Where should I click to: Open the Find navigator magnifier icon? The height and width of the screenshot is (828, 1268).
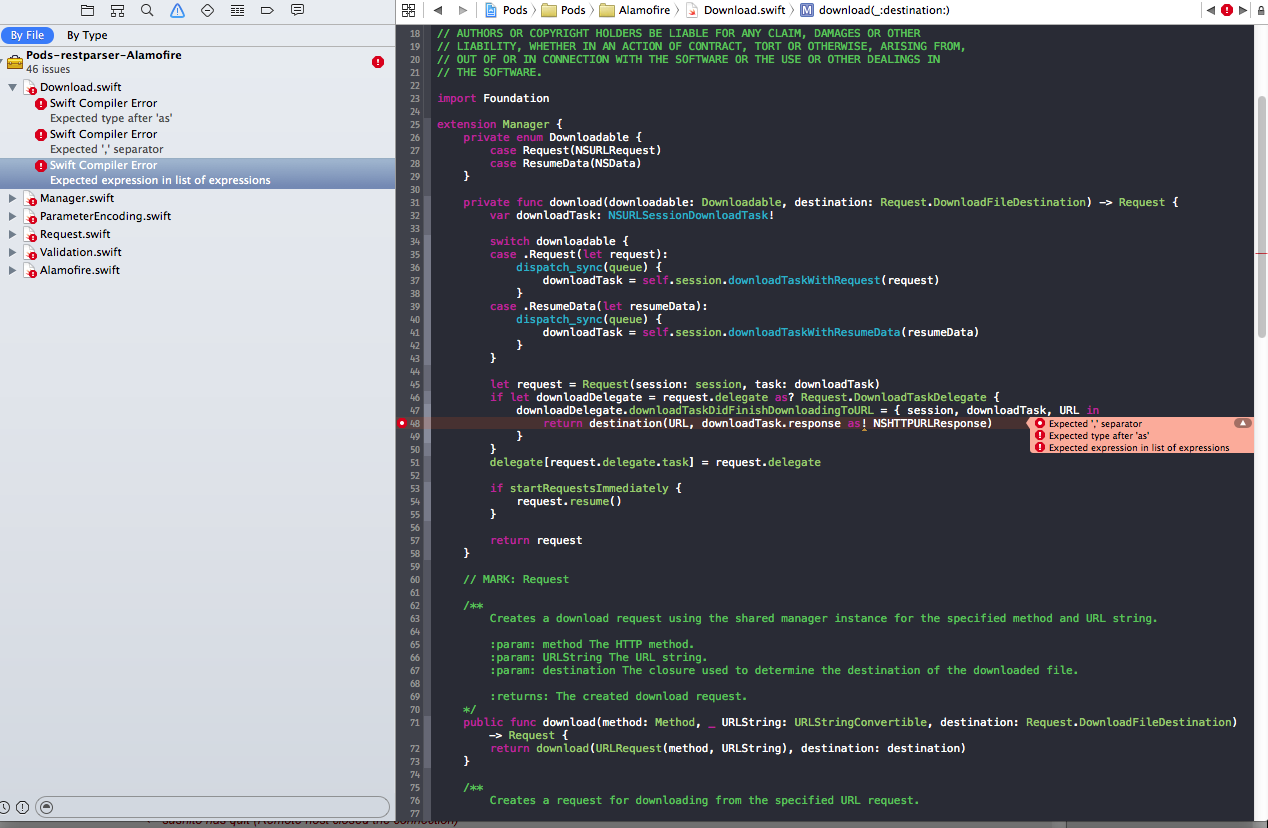(x=147, y=10)
